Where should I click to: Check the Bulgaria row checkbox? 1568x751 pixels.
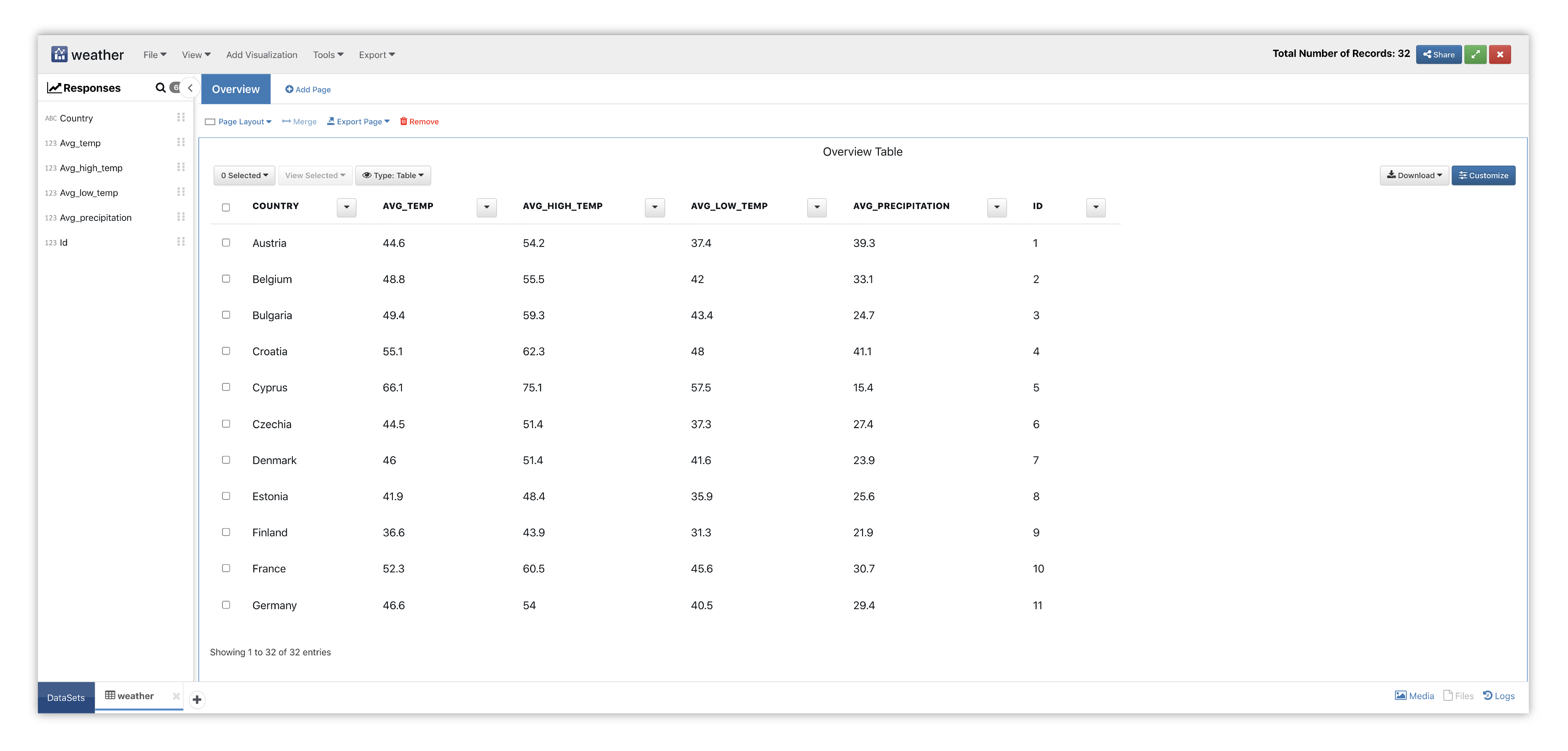(x=226, y=315)
